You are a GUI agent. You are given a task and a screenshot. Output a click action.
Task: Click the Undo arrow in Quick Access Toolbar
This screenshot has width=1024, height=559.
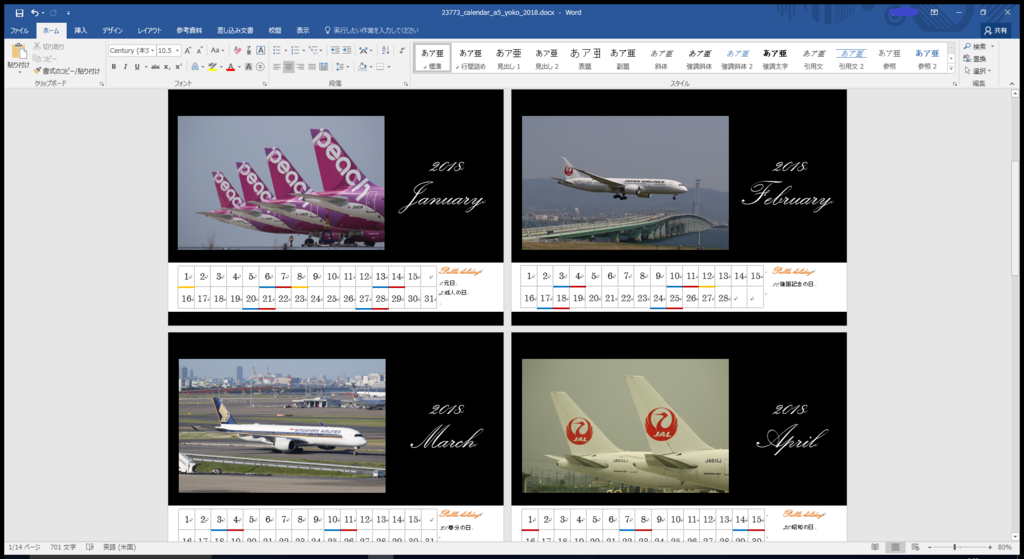(x=35, y=13)
